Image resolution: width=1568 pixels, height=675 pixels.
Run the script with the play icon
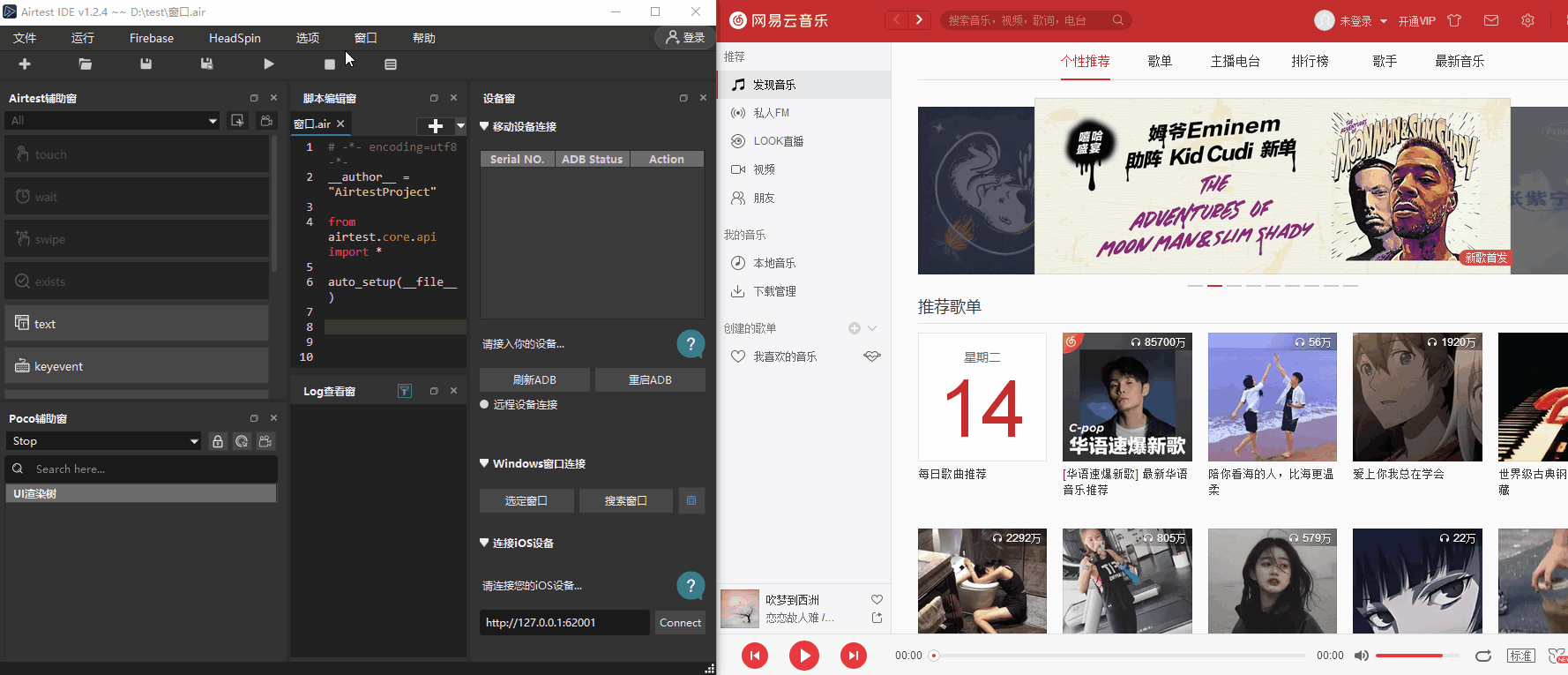click(x=269, y=64)
